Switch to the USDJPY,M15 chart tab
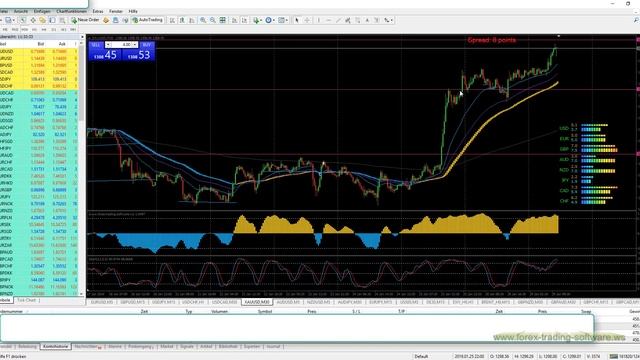Screen dimensions: 640x360 [x=163, y=302]
